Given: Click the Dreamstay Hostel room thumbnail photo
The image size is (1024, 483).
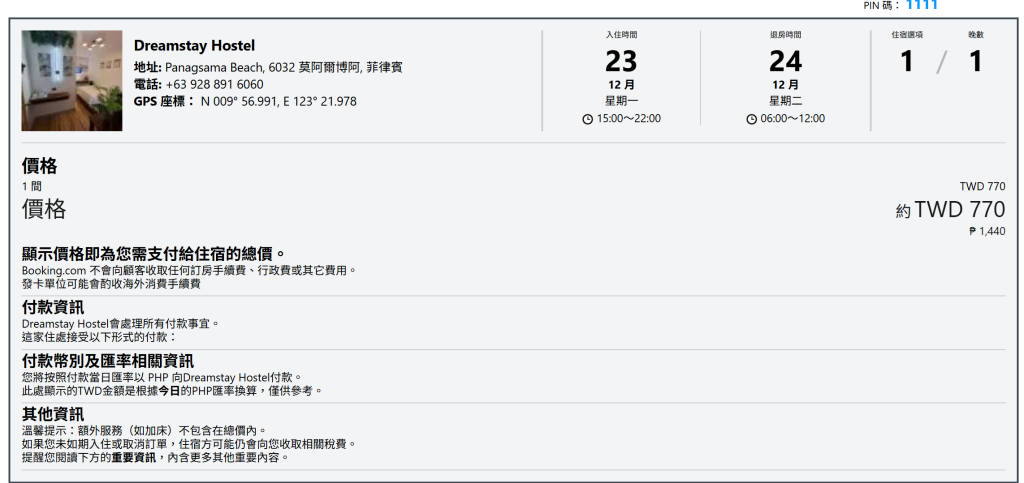Looking at the screenshot, I should [72, 80].
